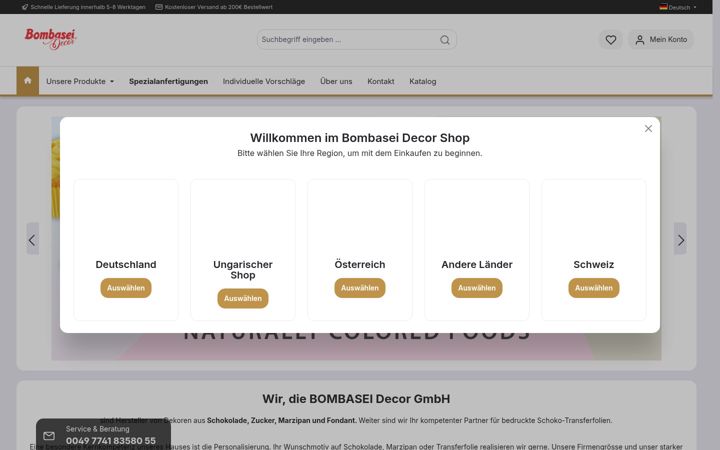This screenshot has width=720, height=450.
Task: Click the Willkommen im Bombasei Decor Shop title
Action: 360,138
